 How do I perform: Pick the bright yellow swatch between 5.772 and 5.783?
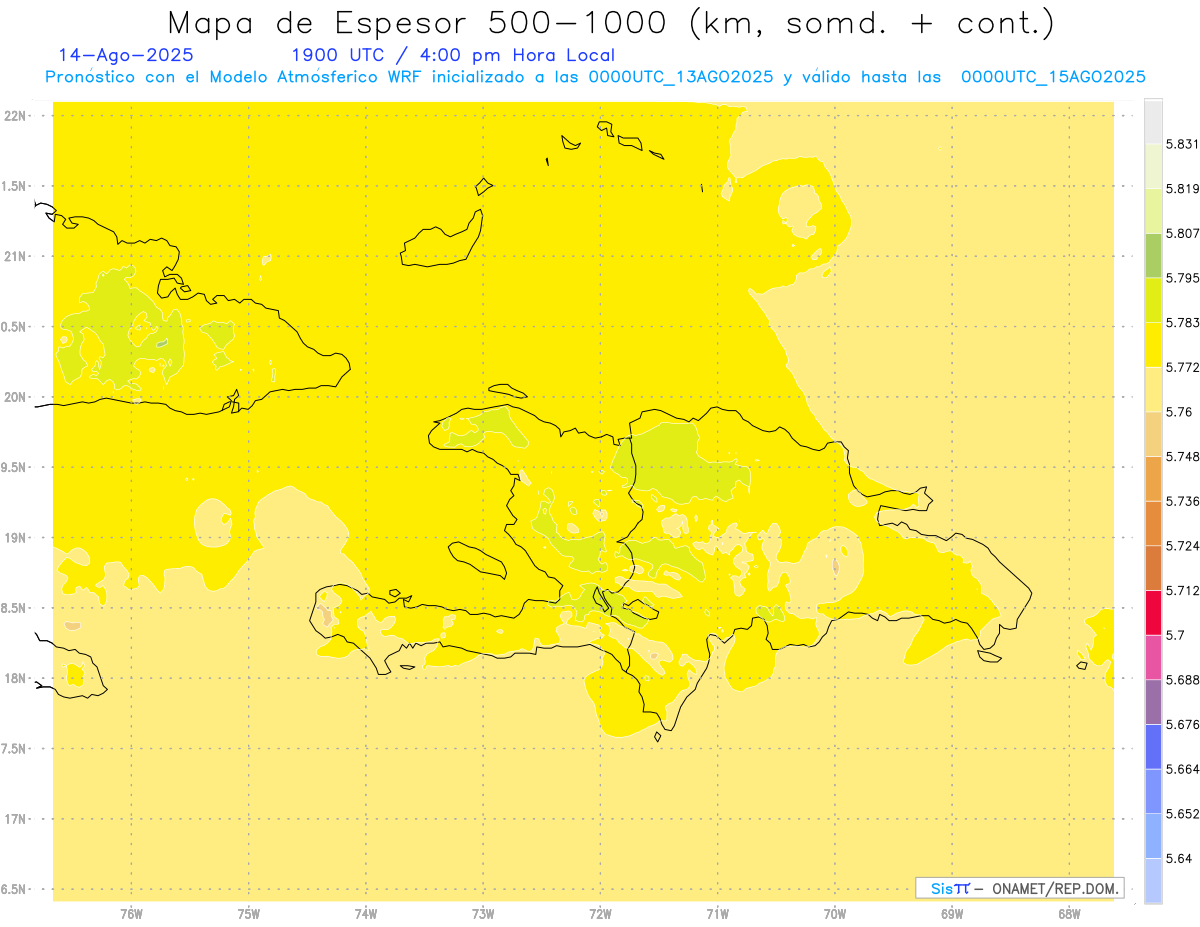[1153, 345]
